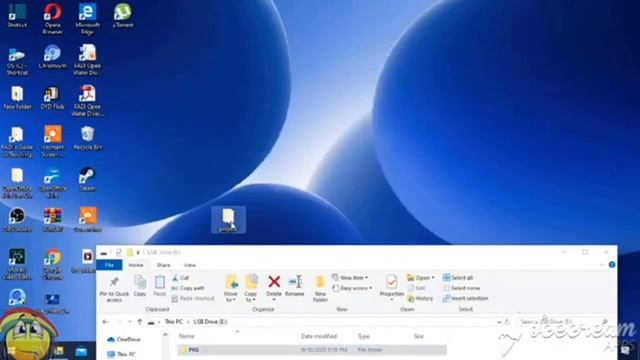The width and height of the screenshot is (640, 360).
Task: Click the Rename icon in Organize group
Action: [x=295, y=282]
